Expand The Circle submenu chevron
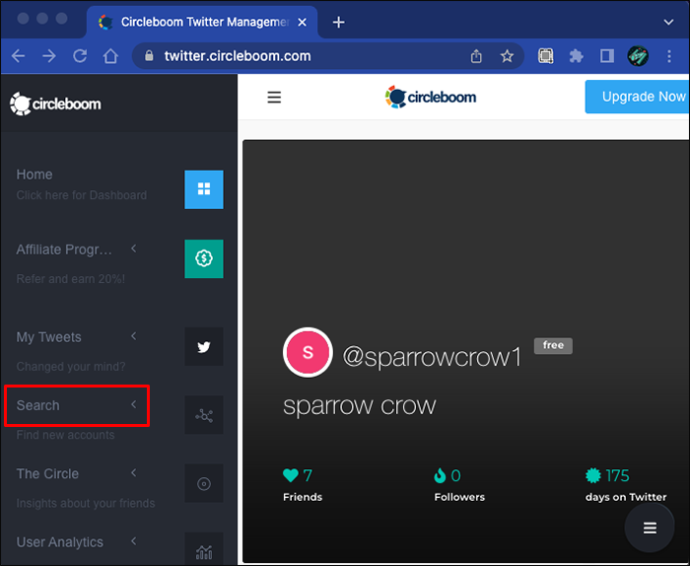This screenshot has height=566, width=690. pyautogui.click(x=134, y=473)
